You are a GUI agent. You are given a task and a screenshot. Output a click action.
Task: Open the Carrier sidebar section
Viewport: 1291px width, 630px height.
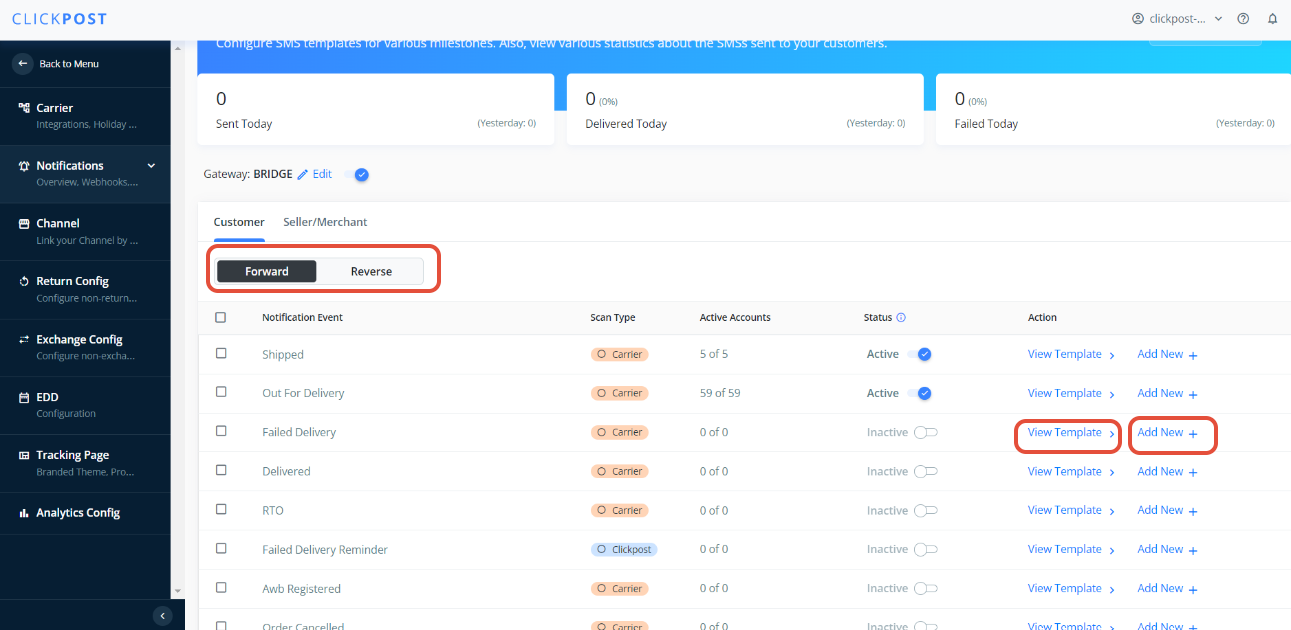tap(85, 116)
